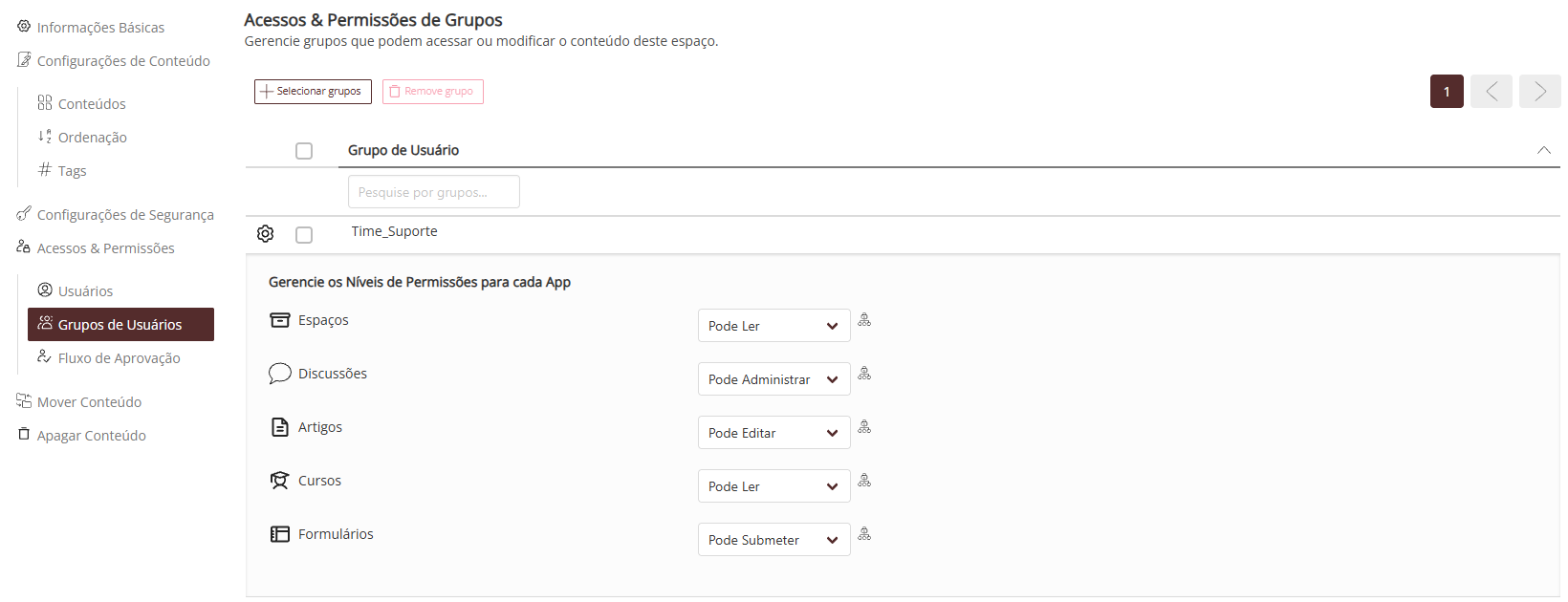
Task: Open Configurações de Segurança in sidebar
Action: pos(125,215)
